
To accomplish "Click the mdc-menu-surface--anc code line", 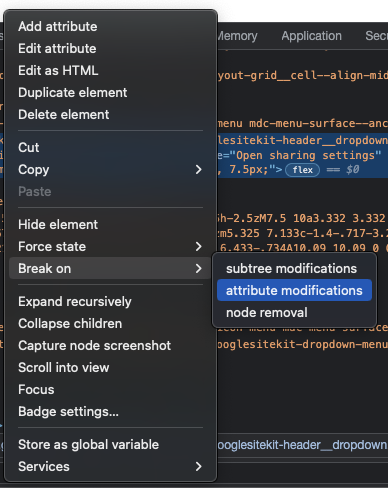I will pyautogui.click(x=303, y=124).
